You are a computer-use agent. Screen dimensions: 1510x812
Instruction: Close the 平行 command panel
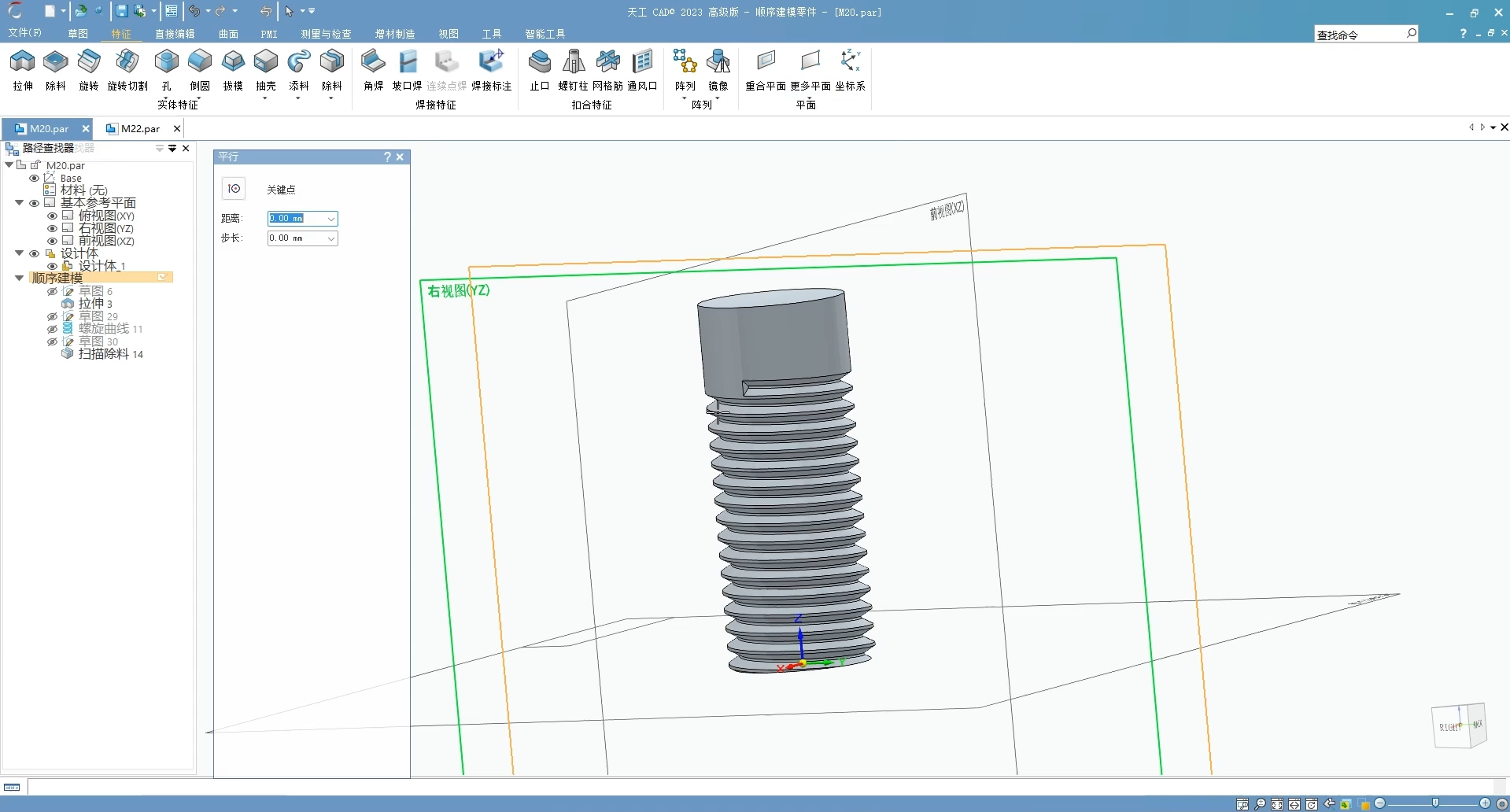(400, 157)
